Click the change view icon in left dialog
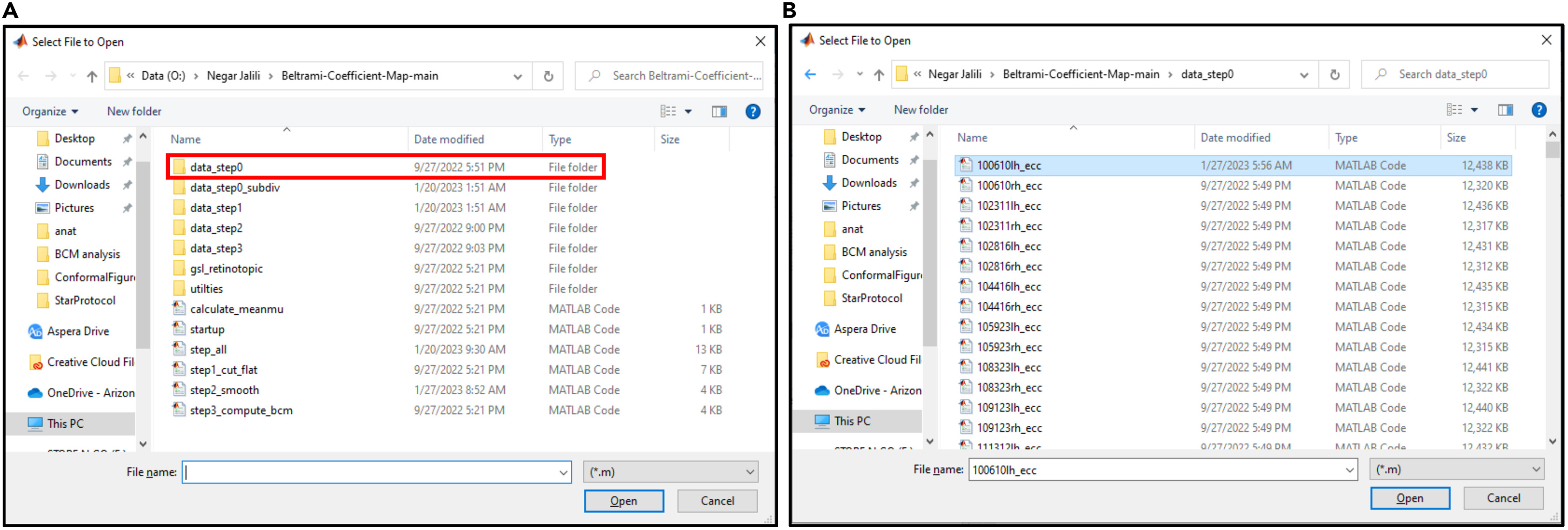 [668, 112]
